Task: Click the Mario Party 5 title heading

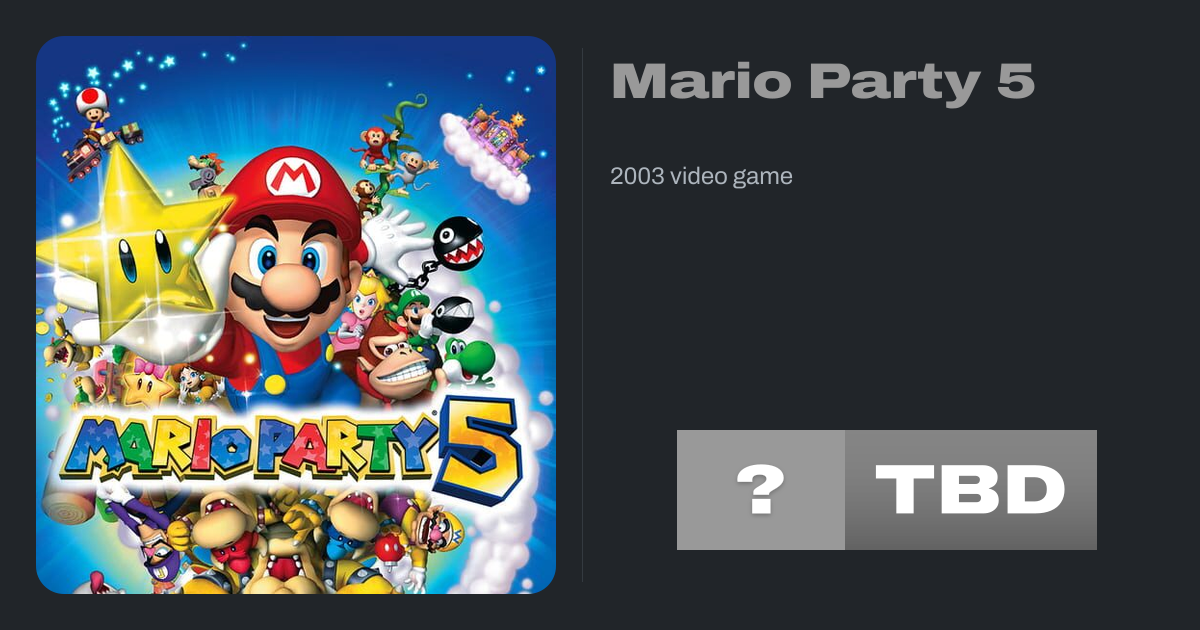Action: point(822,81)
